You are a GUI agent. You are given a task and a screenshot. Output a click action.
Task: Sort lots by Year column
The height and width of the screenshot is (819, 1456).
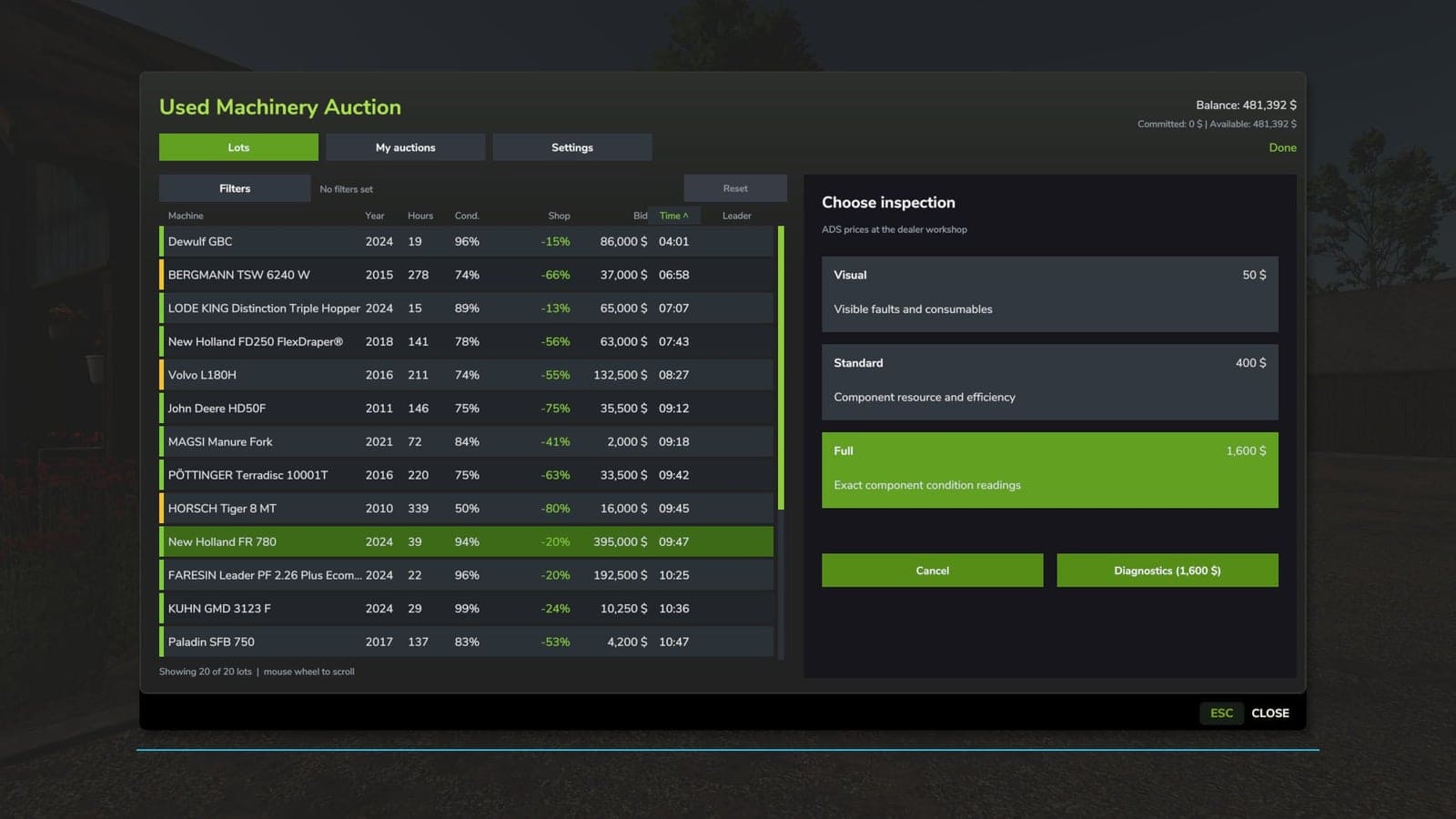click(x=375, y=216)
